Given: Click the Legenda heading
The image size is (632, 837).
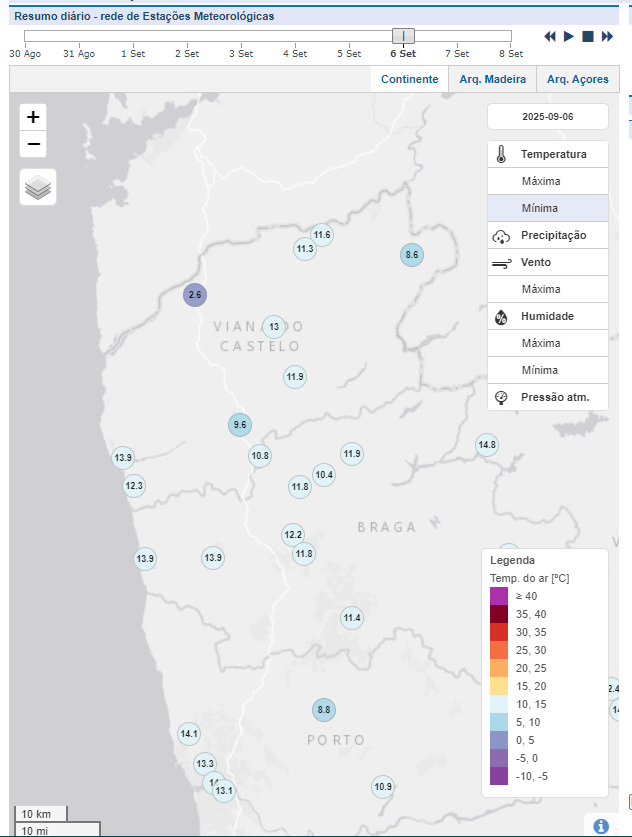Looking at the screenshot, I should (512, 560).
